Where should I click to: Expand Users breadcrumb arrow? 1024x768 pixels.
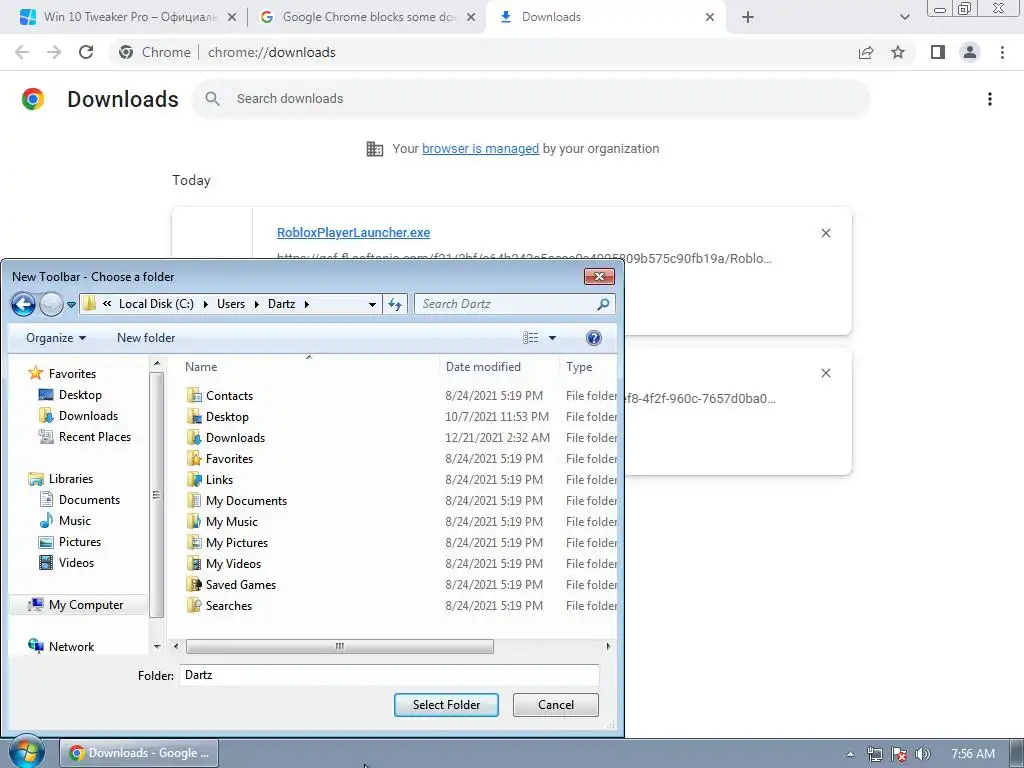(256, 304)
